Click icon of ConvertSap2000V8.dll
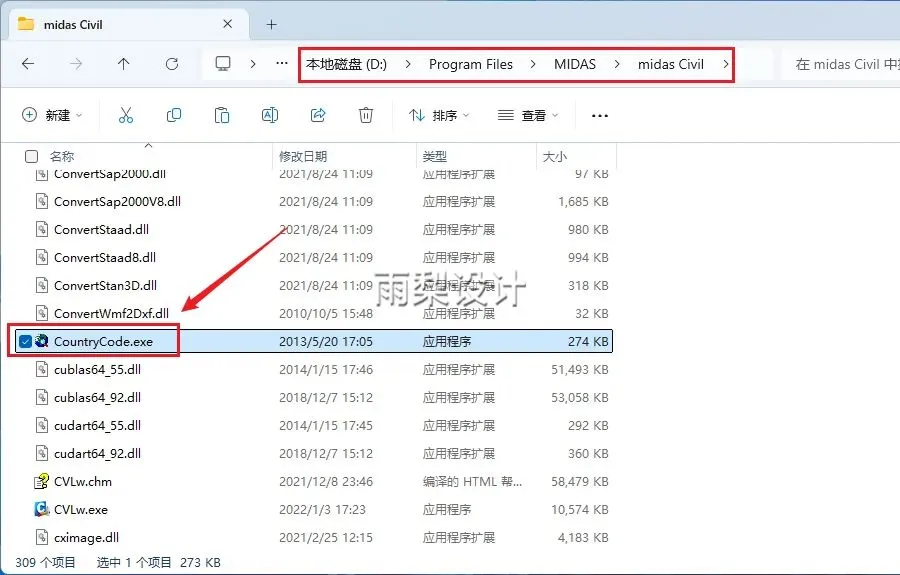900x575 pixels. (x=41, y=201)
